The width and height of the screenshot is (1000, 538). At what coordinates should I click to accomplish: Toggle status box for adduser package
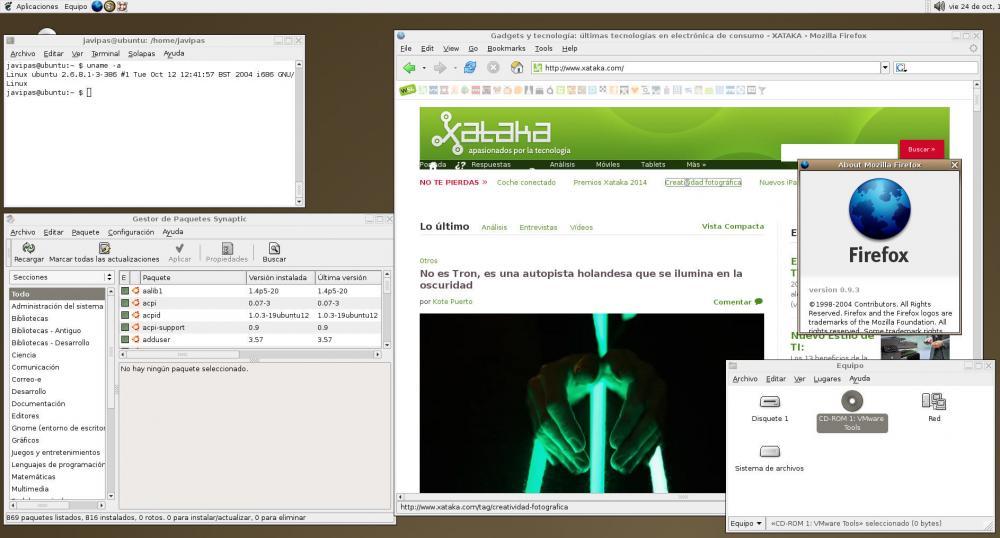coord(125,340)
